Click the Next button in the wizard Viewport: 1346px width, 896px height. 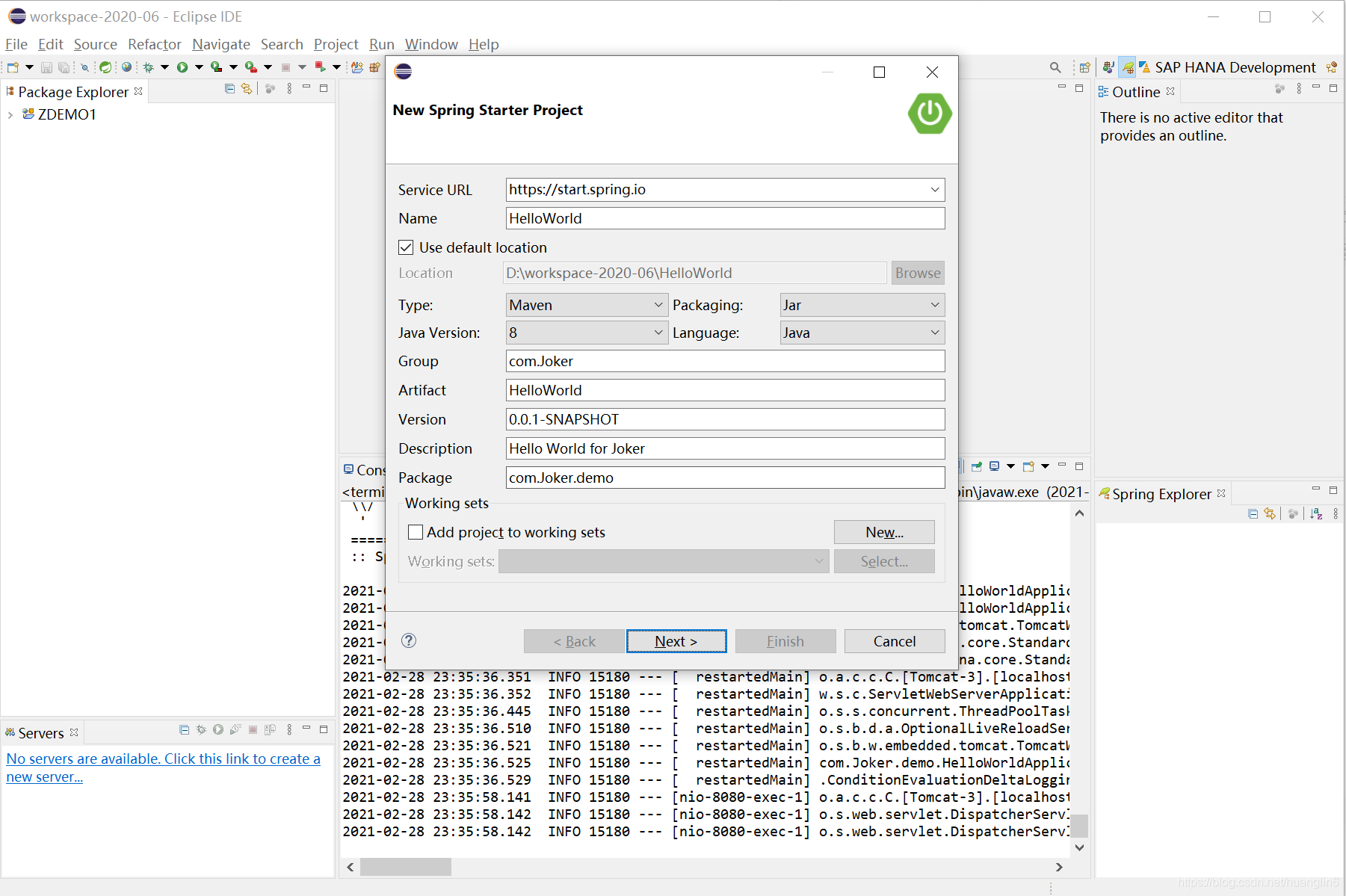coord(676,640)
